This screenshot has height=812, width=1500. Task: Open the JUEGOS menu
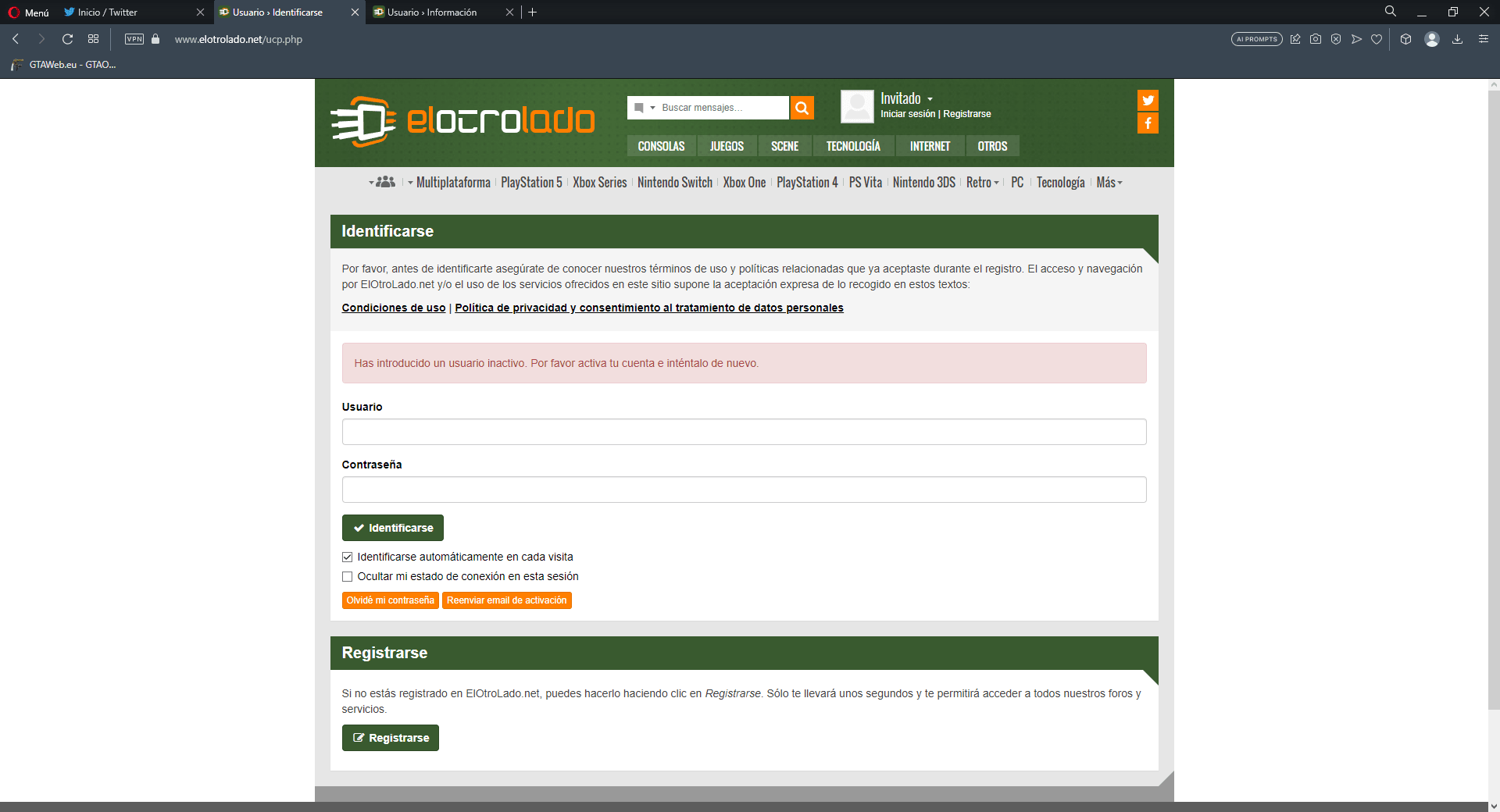(x=727, y=146)
